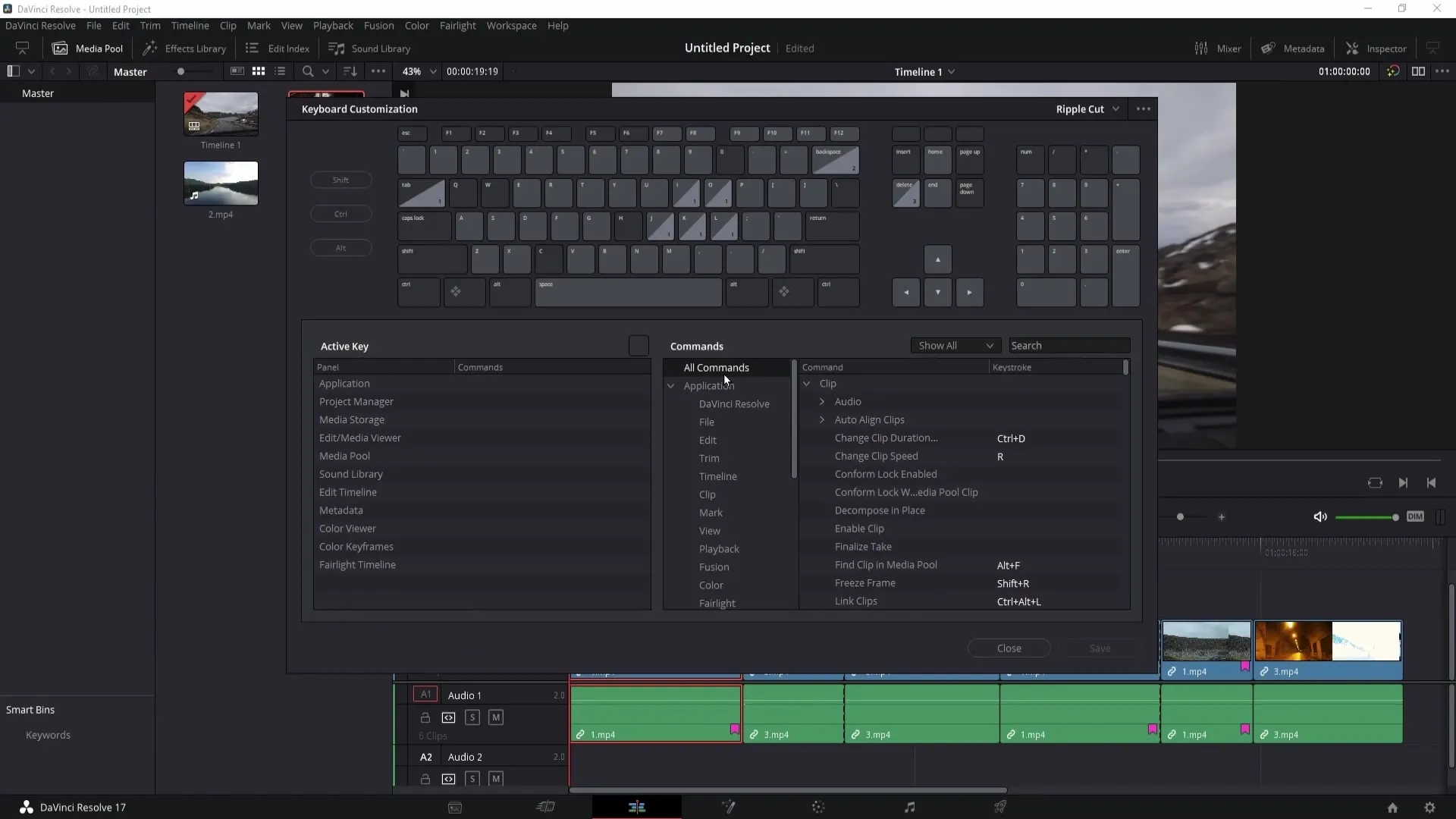Expand the Timeline commands section
The width and height of the screenshot is (1456, 819).
[x=719, y=475]
